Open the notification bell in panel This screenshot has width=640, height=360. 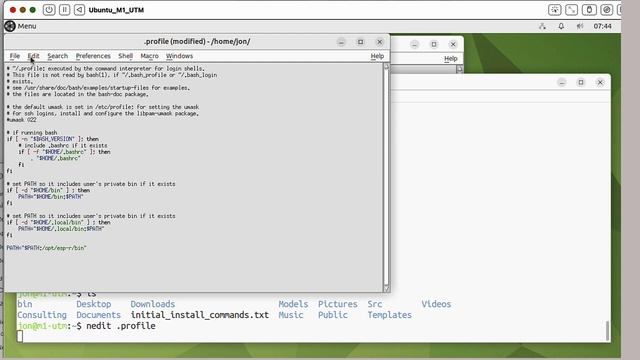[561, 26]
